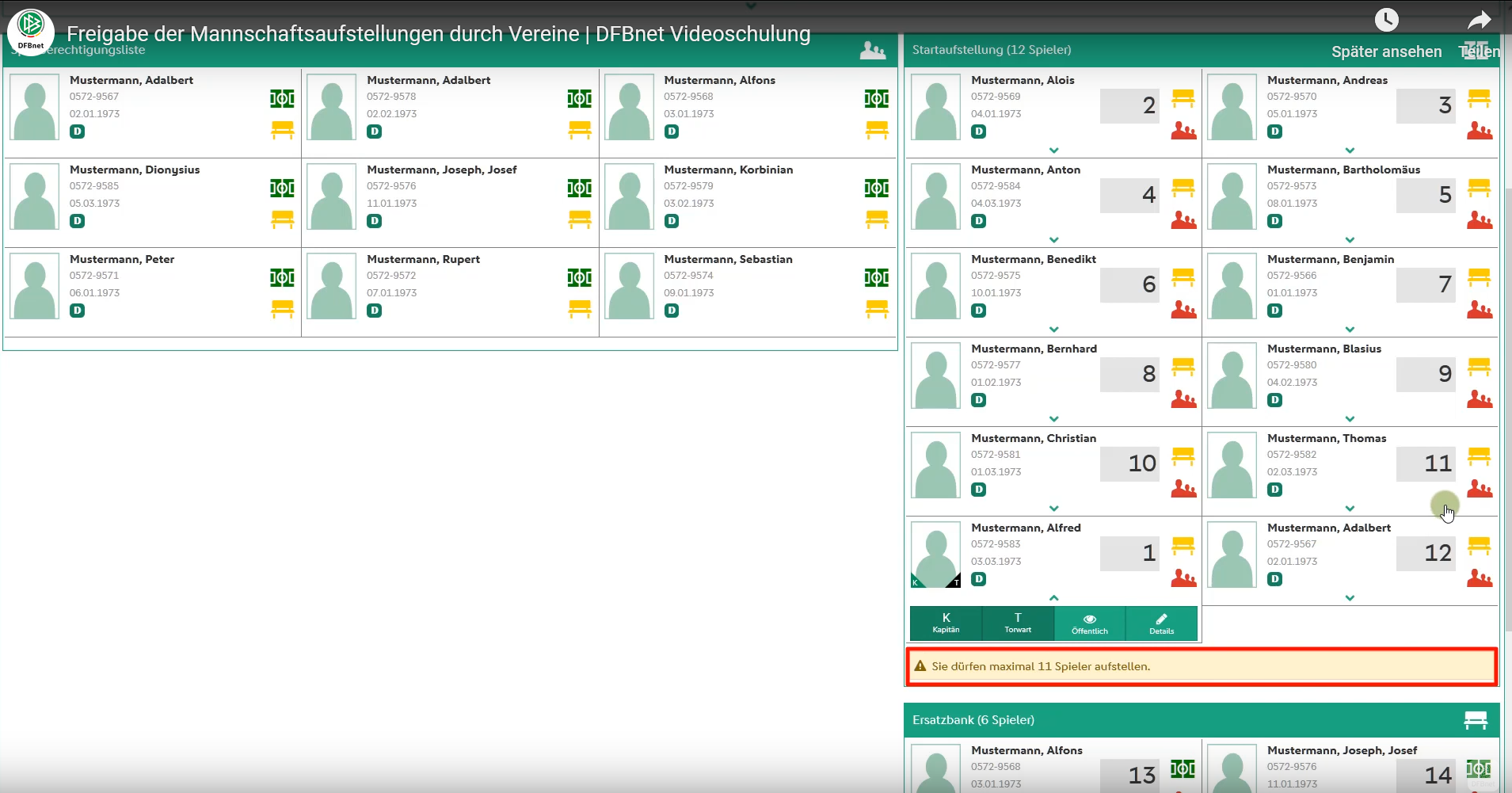Toggle the Öffentlich visibility eye button

(x=1090, y=623)
